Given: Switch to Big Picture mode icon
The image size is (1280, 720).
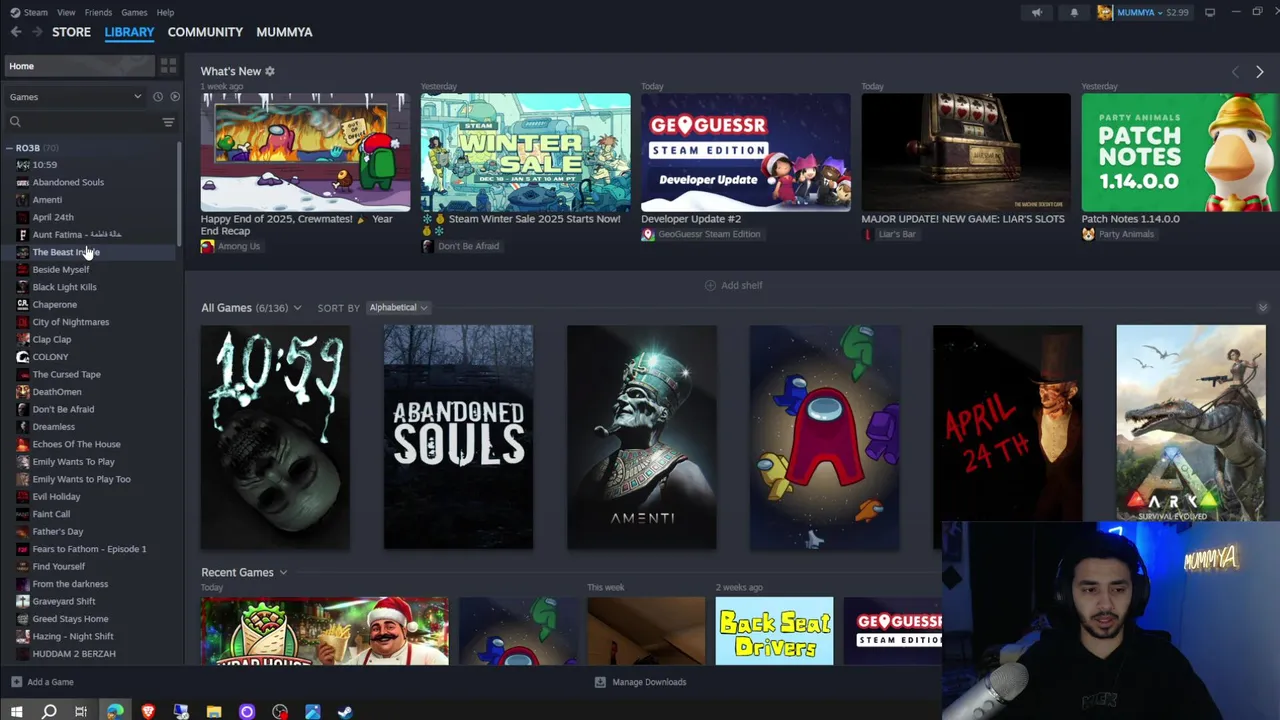Looking at the screenshot, I should tap(1210, 13).
